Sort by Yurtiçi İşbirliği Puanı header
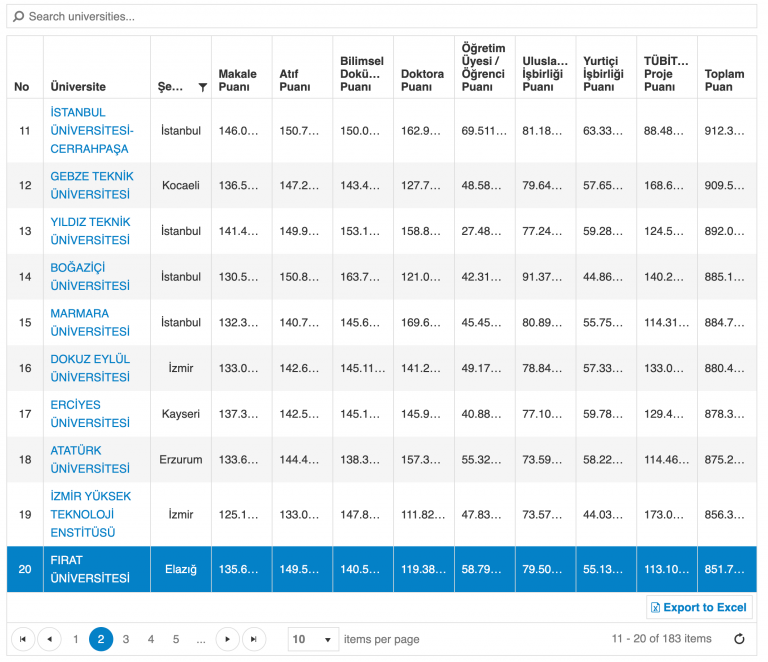This screenshot has width=768, height=662. 606,67
